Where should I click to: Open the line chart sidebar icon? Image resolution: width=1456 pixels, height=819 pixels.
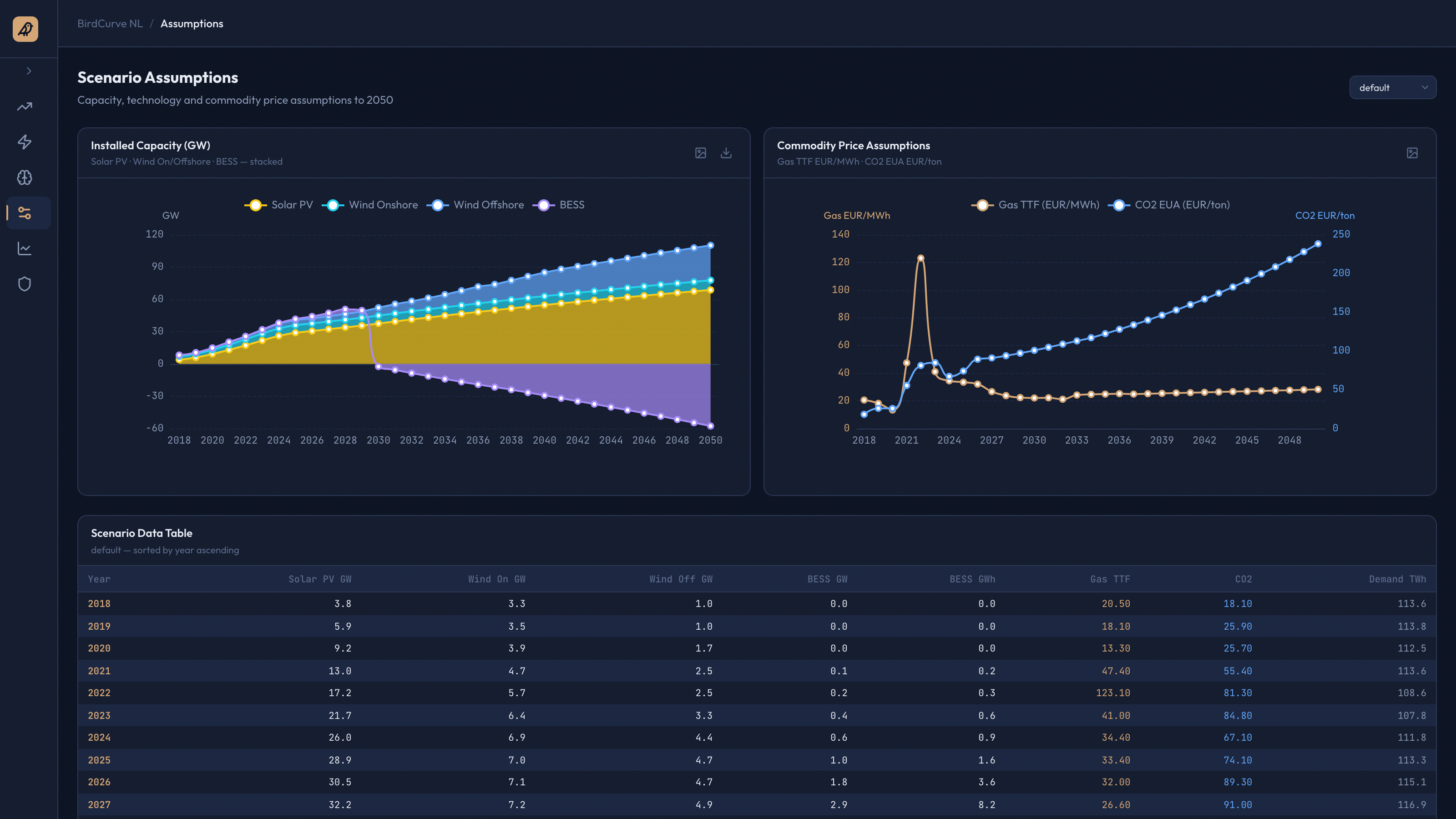pos(24,248)
